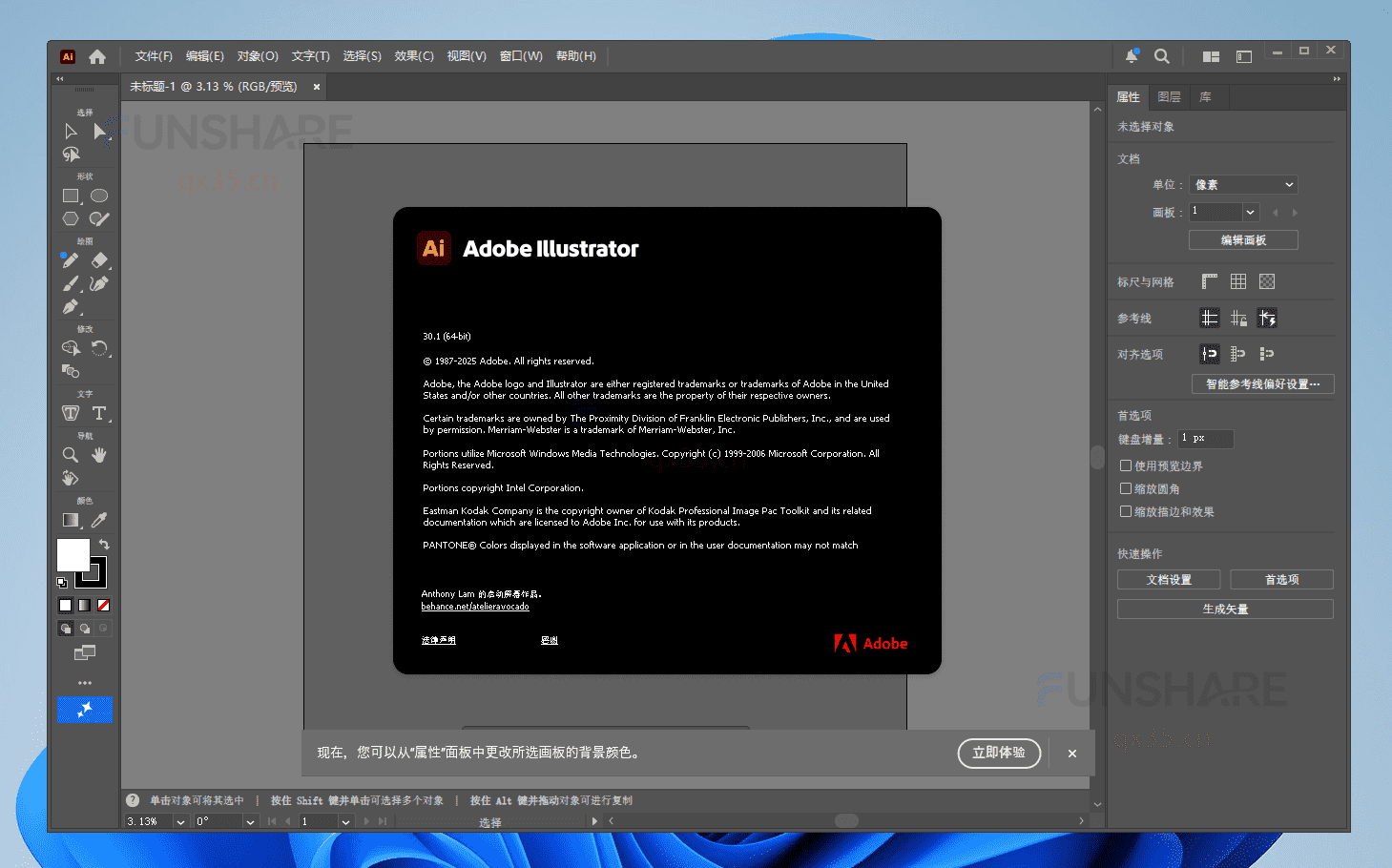The image size is (1392, 868).
Task: Open behance.net/atelieravocado link
Action: pyautogui.click(x=475, y=607)
